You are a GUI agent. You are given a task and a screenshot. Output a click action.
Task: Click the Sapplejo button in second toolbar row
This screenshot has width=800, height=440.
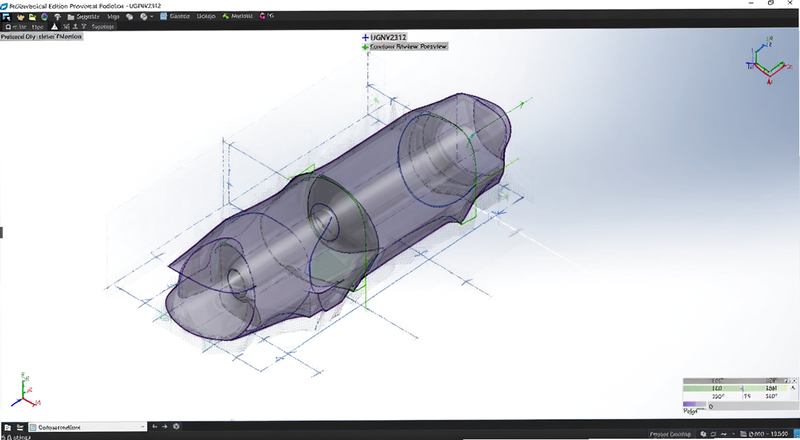click(103, 27)
